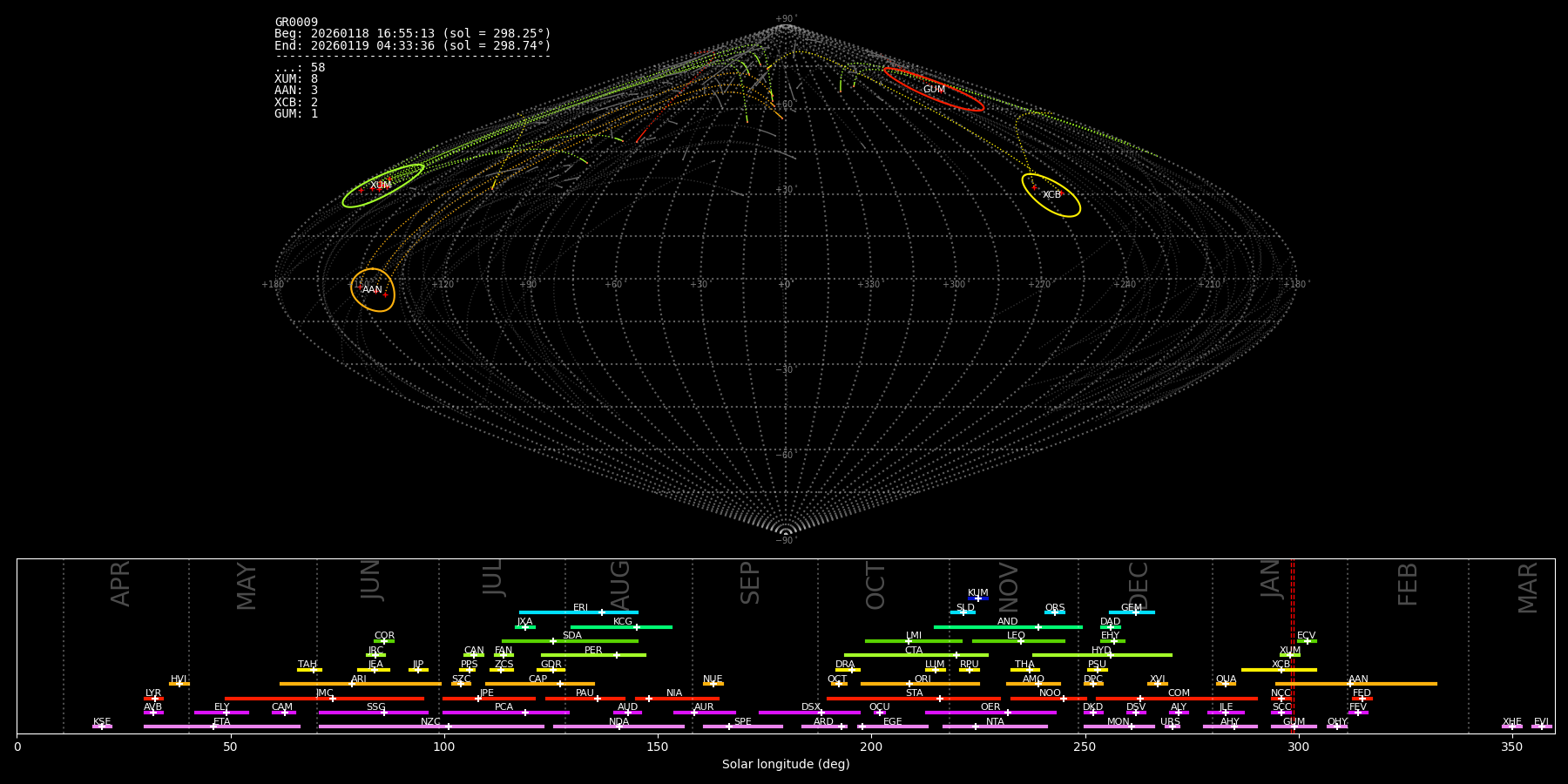Click the yellow XCB radiant ellipse on sky map
Screen dimensions: 1568x784
click(1051, 195)
